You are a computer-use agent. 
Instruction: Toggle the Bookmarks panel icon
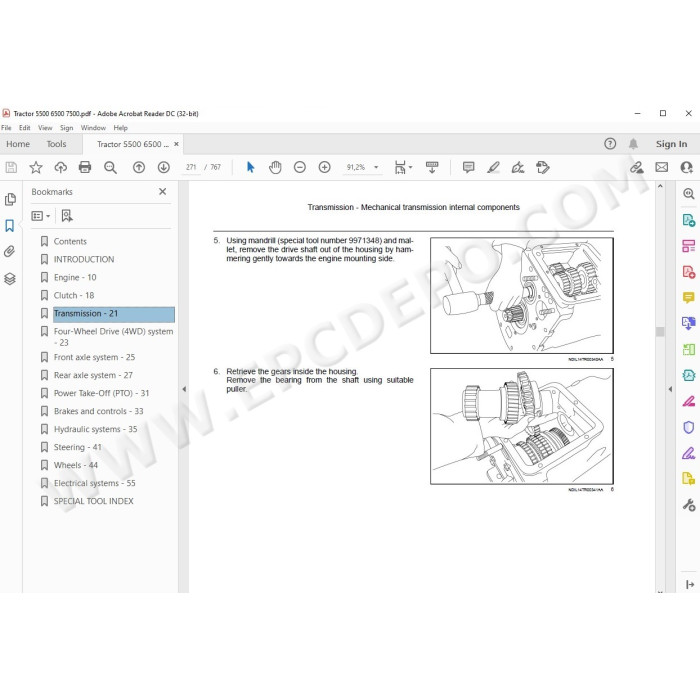click(10, 225)
